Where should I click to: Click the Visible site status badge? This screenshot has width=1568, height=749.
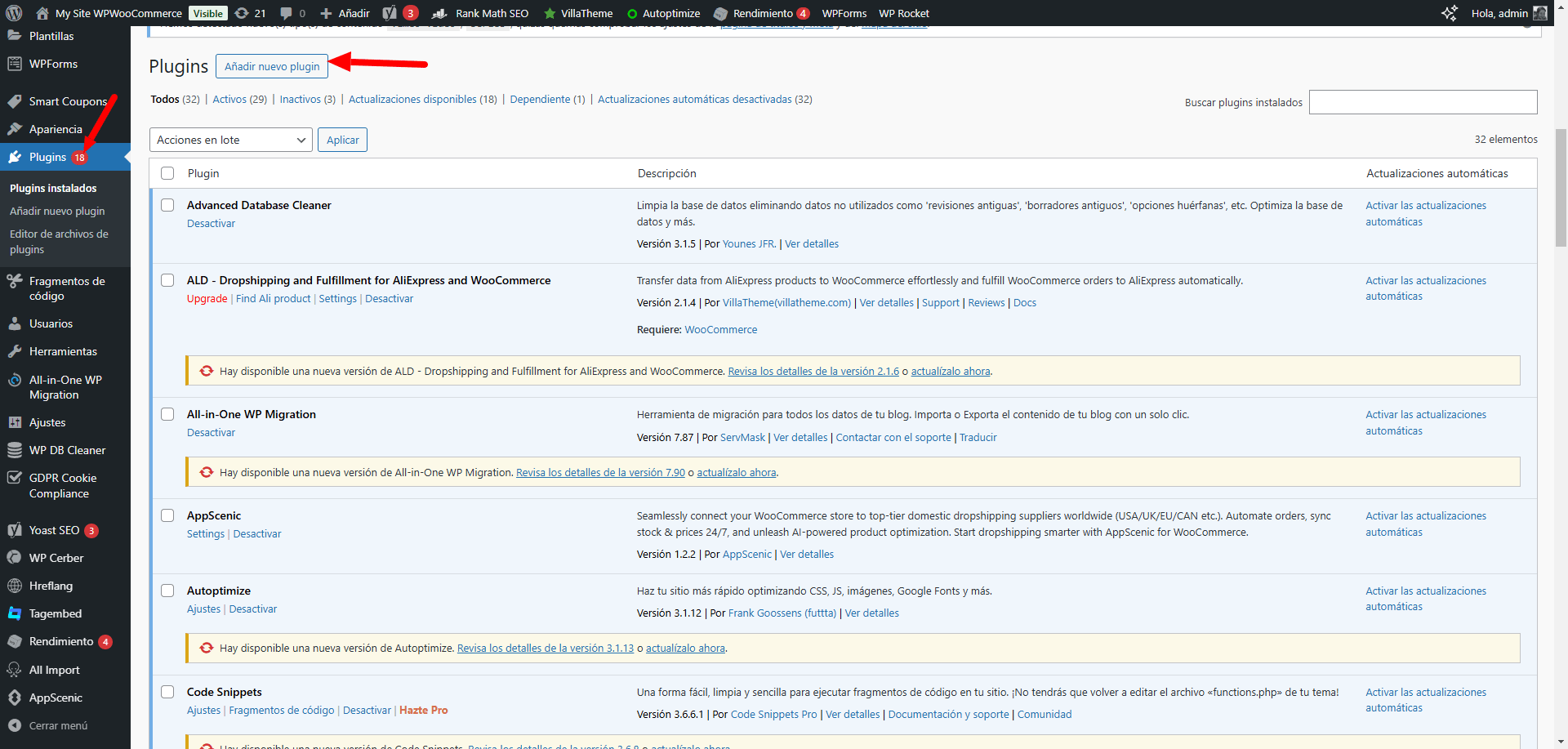(x=208, y=13)
